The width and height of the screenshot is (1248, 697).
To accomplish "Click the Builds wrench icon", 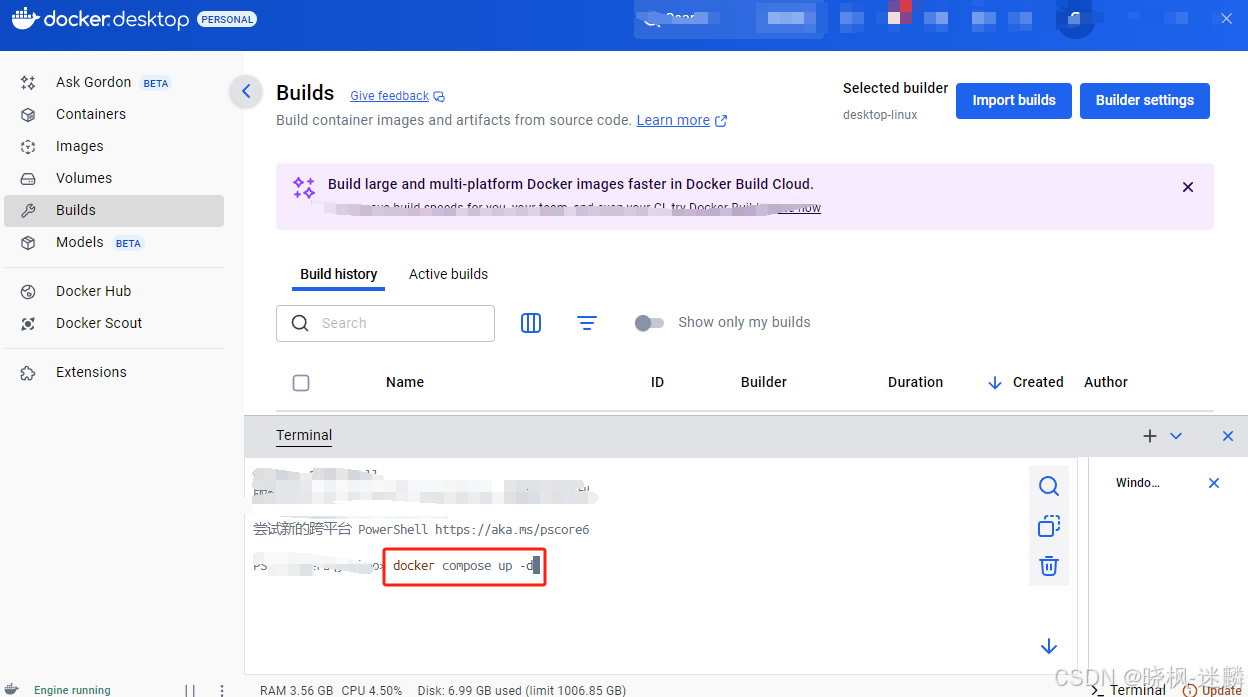I will (x=28, y=211).
